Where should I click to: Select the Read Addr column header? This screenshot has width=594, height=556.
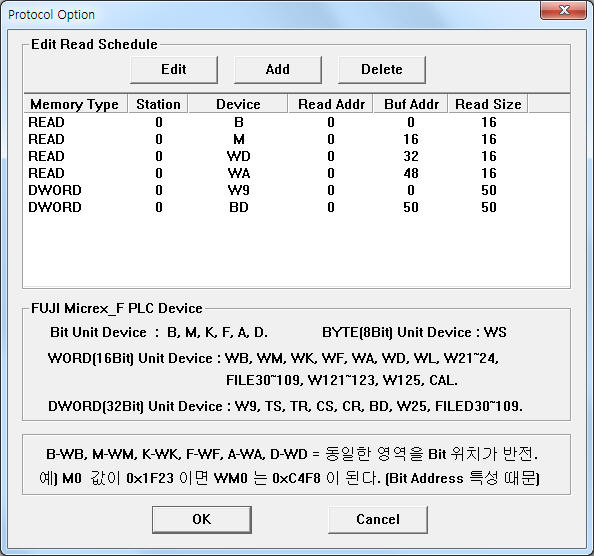coord(331,104)
